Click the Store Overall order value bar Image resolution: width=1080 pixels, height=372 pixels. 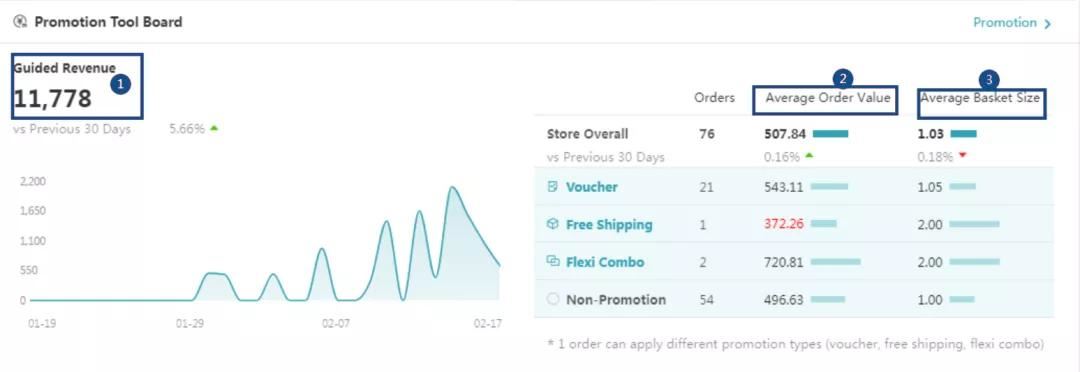coord(830,134)
